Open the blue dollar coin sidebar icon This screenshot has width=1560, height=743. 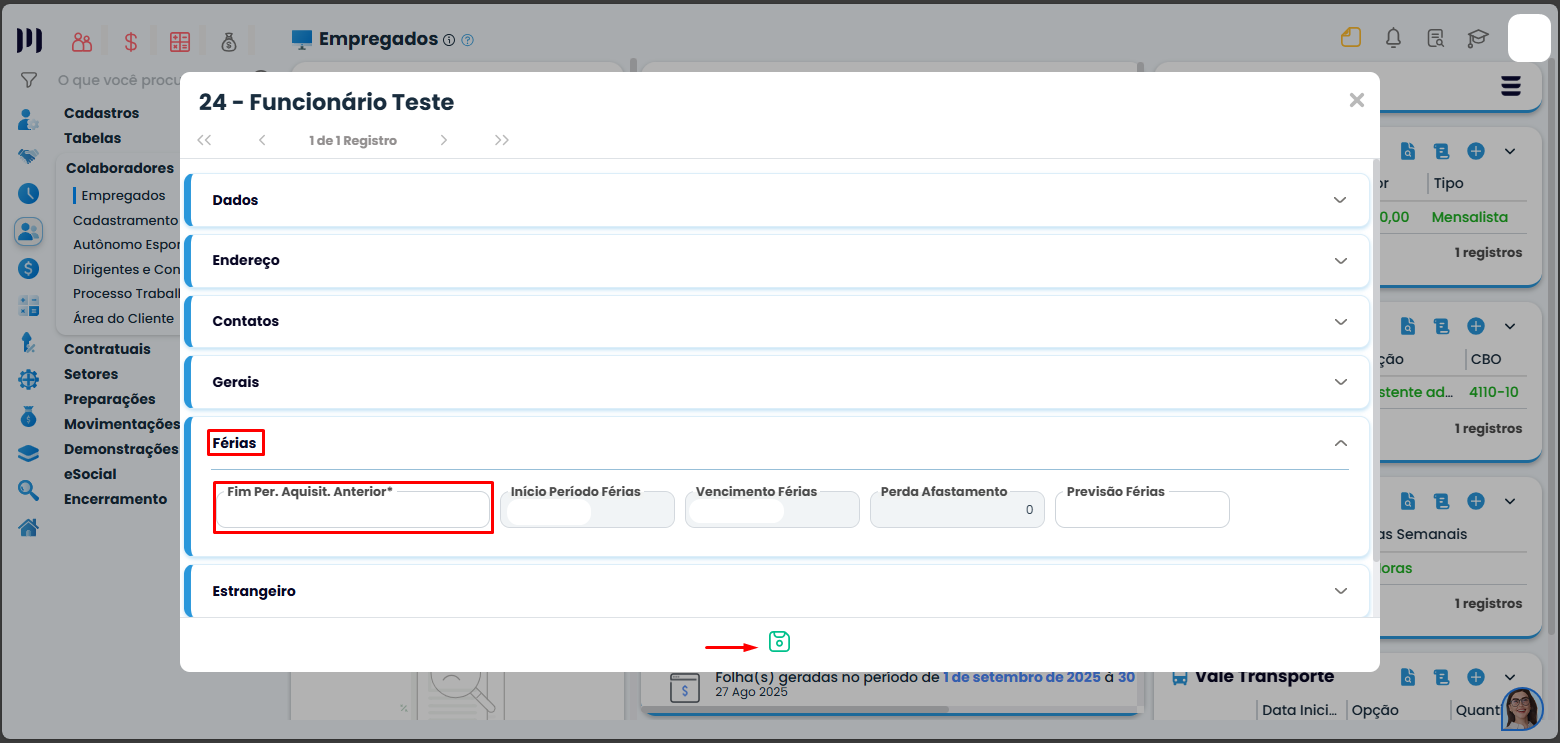(28, 269)
